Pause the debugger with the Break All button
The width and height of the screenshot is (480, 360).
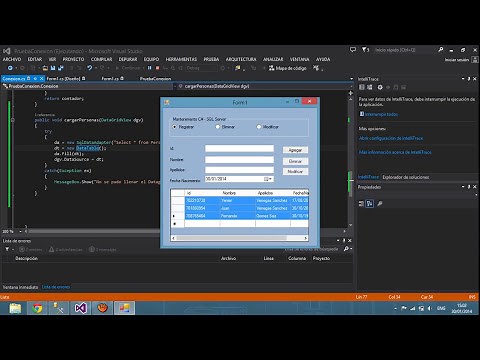tap(150, 68)
